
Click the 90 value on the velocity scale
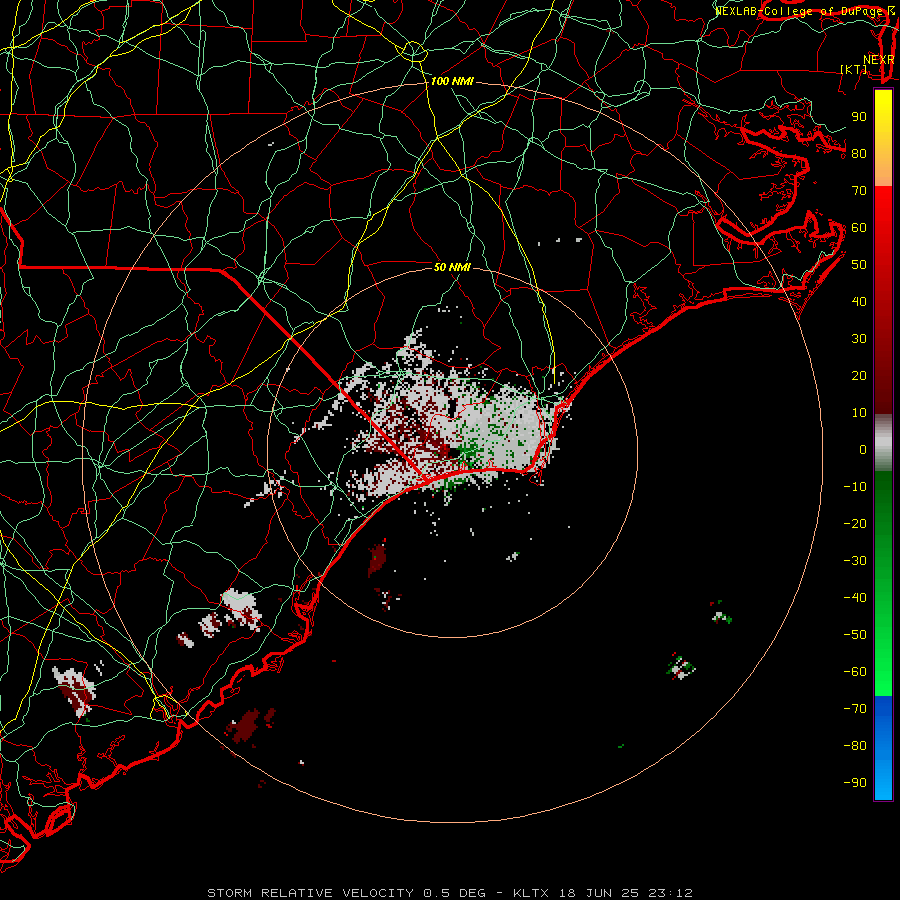859,117
